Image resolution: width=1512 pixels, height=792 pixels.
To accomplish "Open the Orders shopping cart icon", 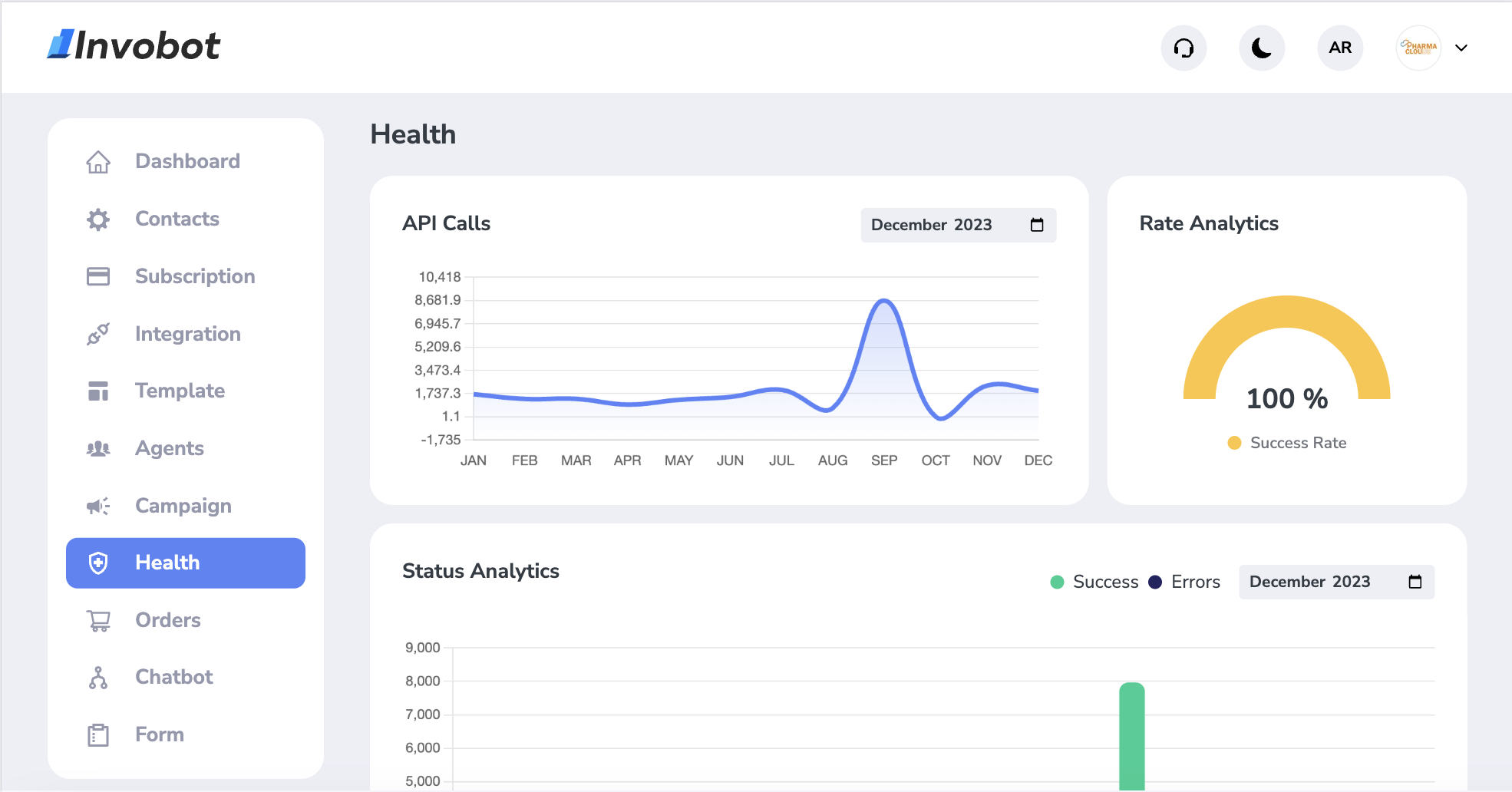I will (x=98, y=620).
